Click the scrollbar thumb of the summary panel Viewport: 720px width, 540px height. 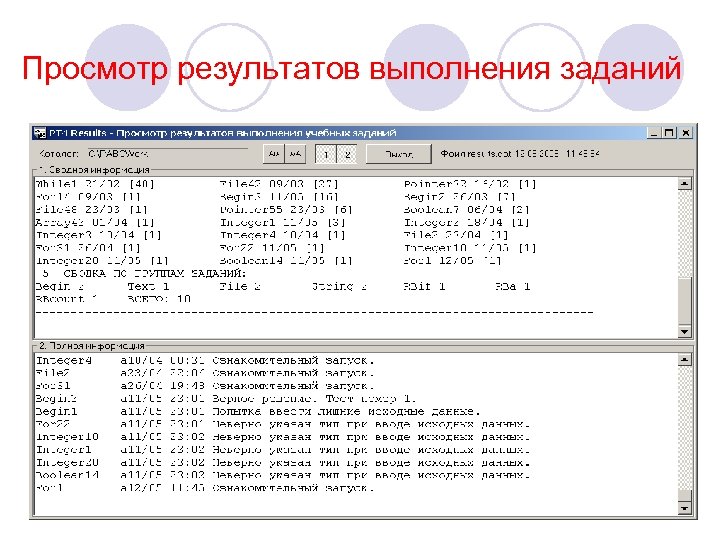coord(684,301)
